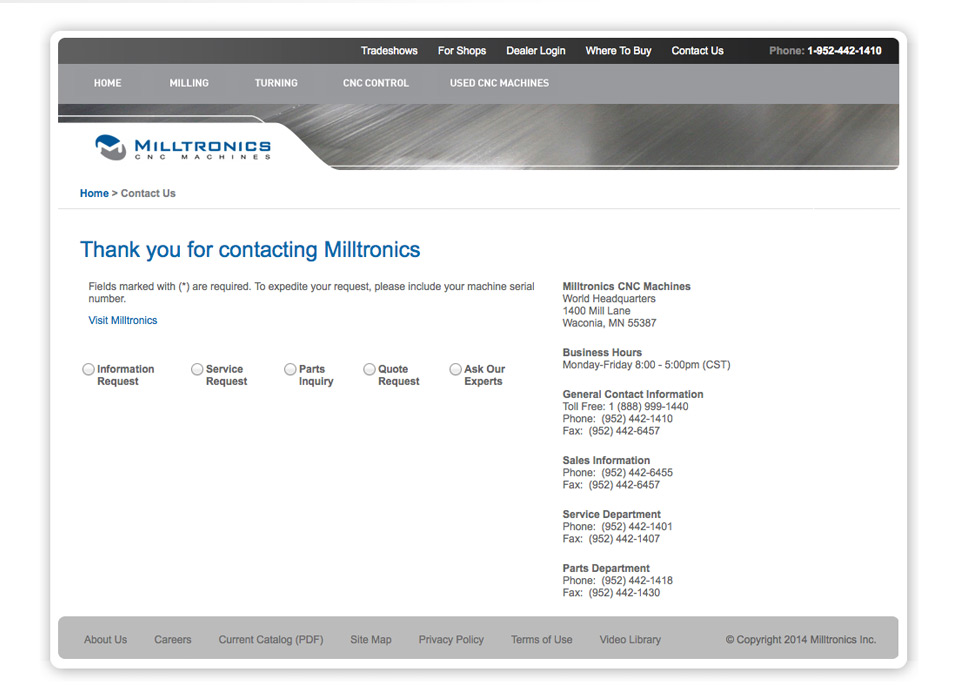Follow the Visit Milltronics link

coord(122,320)
